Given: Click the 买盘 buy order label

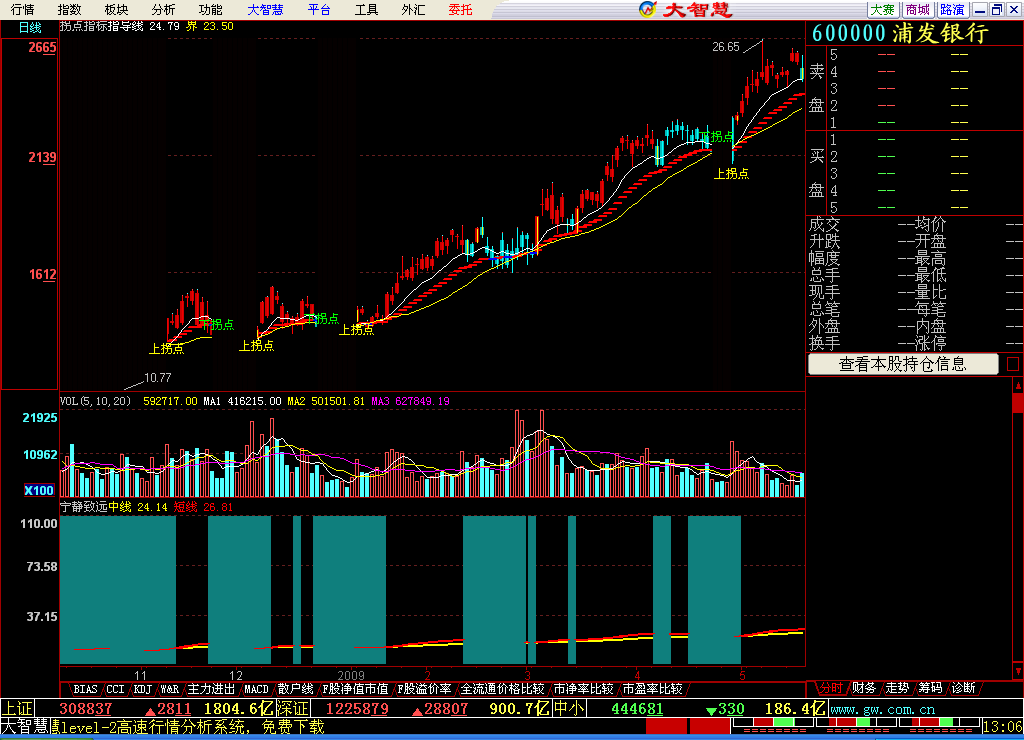Looking at the screenshot, I should click(816, 173).
